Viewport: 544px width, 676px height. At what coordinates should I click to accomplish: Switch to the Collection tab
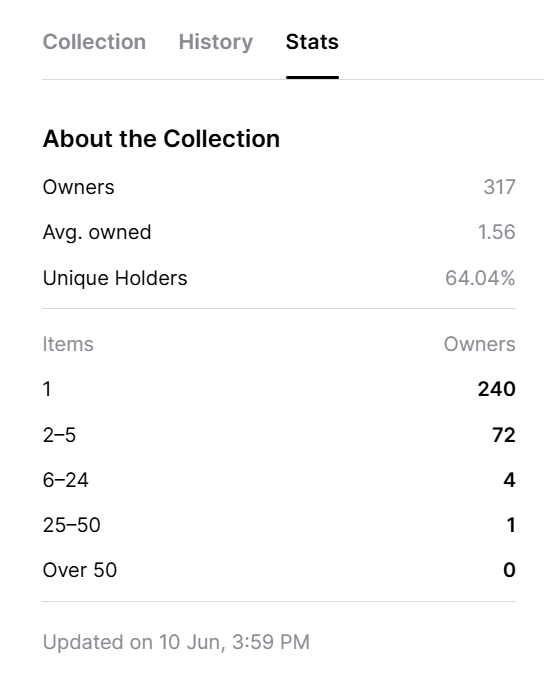(x=94, y=42)
